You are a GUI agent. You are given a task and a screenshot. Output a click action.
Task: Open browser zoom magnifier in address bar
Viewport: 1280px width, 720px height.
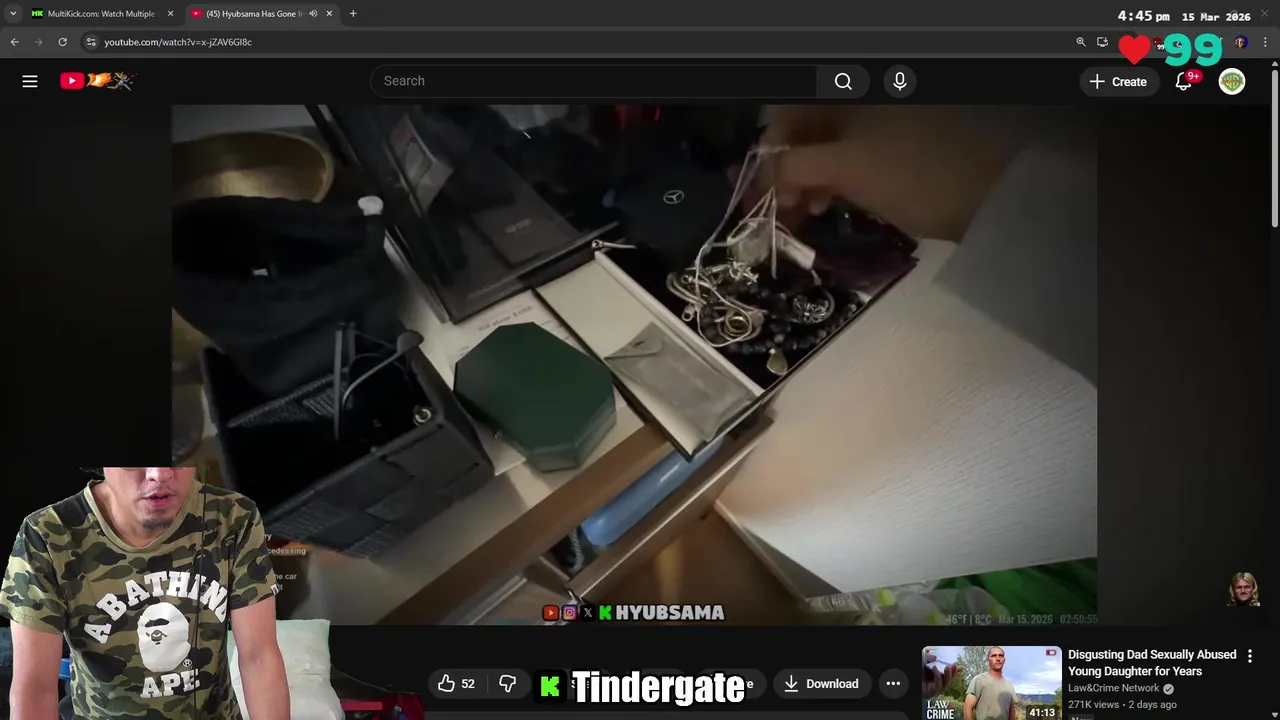coord(1081,42)
